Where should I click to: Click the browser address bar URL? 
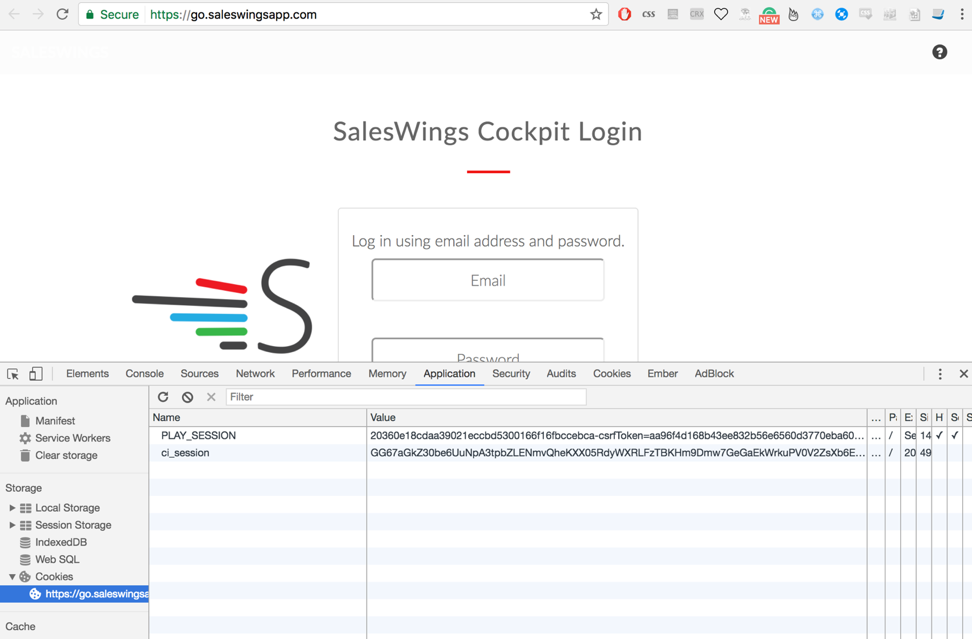(233, 14)
